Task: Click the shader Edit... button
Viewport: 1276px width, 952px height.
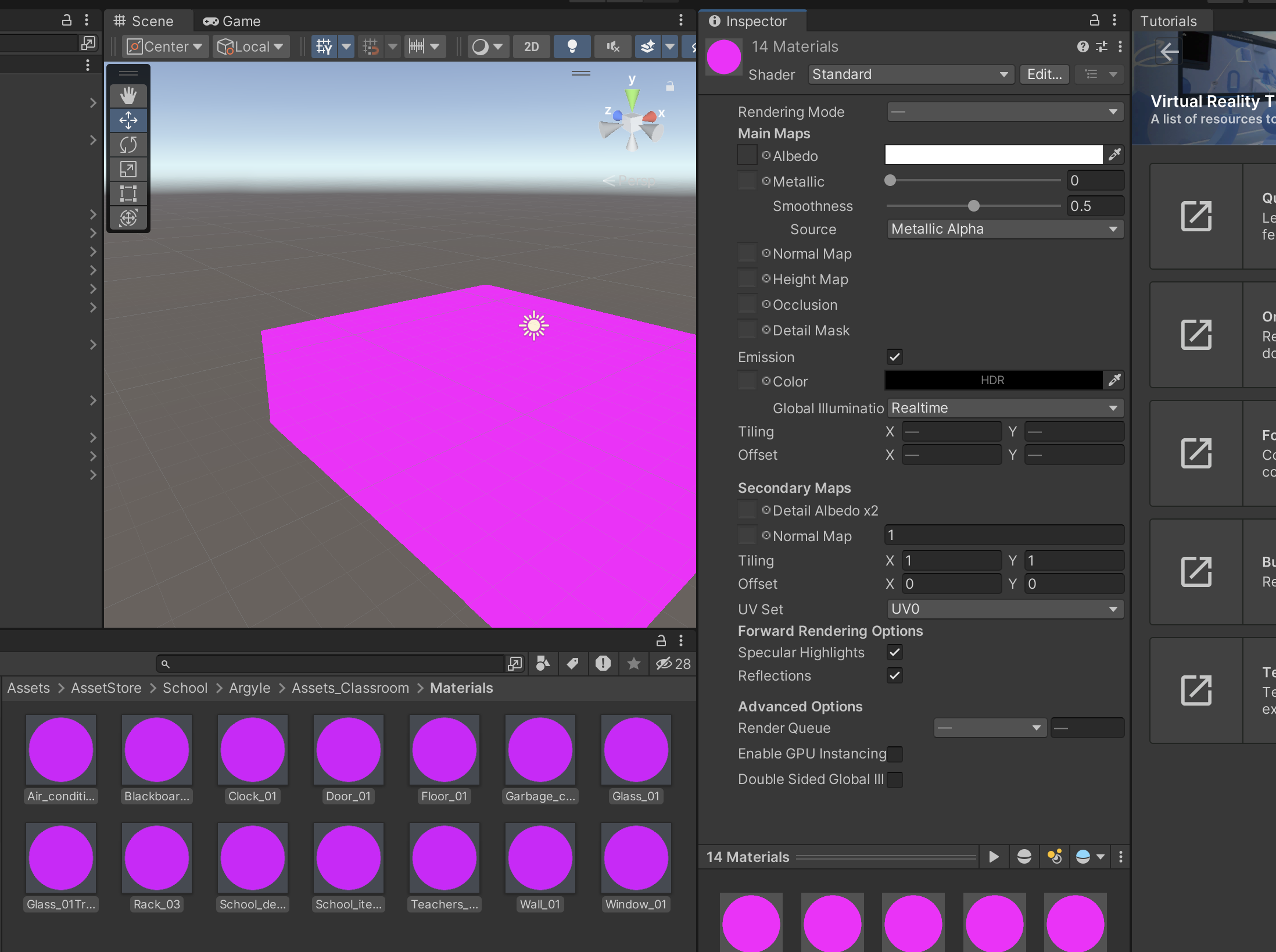Action: (x=1044, y=74)
